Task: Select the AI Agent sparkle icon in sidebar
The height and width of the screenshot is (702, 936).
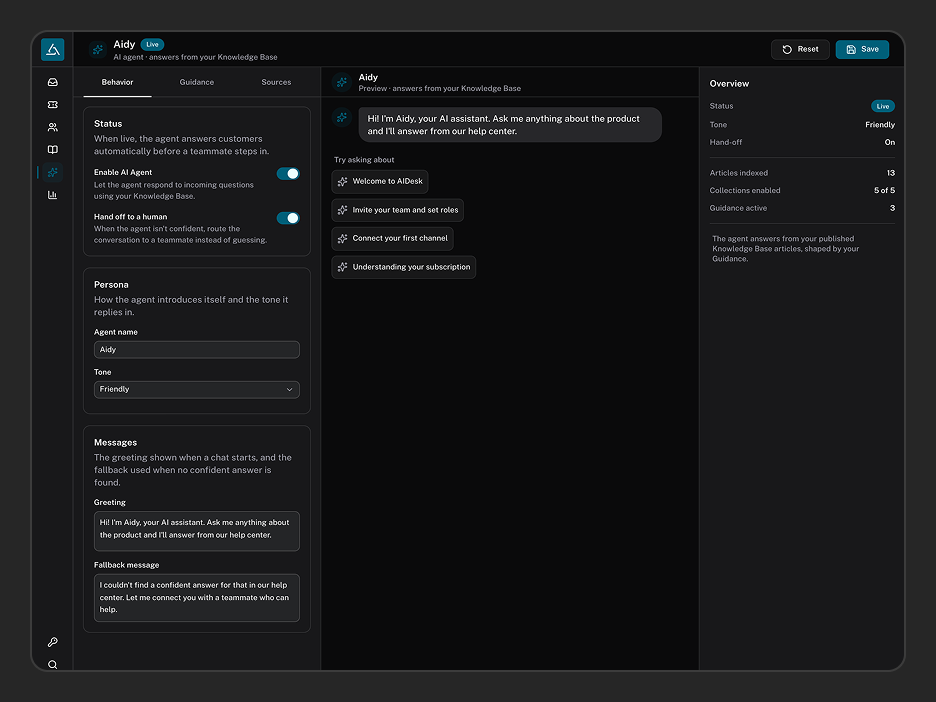Action: 53,173
